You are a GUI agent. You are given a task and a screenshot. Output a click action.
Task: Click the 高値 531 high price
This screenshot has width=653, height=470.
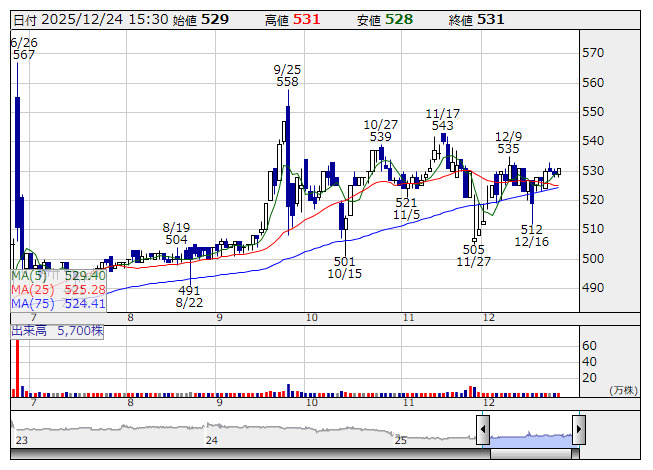292,20
